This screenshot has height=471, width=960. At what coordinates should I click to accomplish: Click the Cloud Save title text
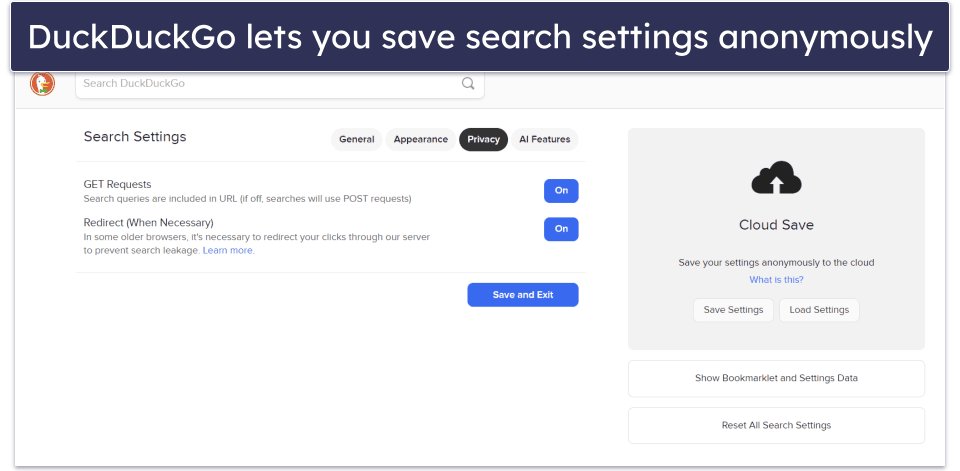click(x=776, y=225)
